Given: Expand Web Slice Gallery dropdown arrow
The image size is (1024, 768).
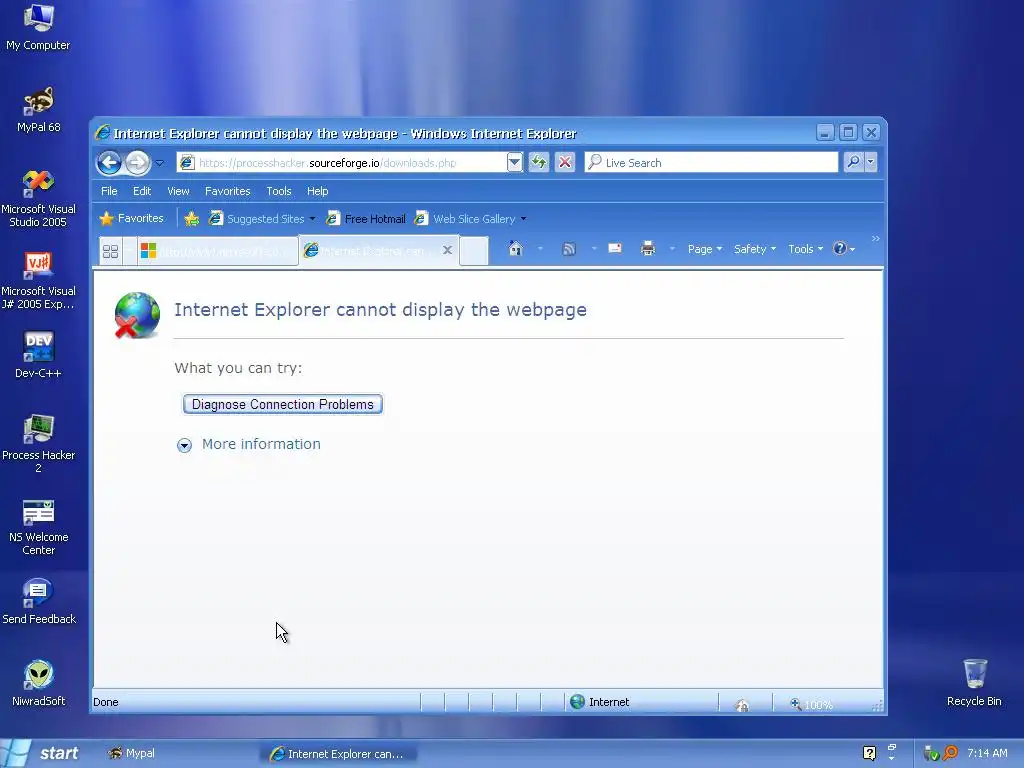Looking at the screenshot, I should [x=523, y=219].
